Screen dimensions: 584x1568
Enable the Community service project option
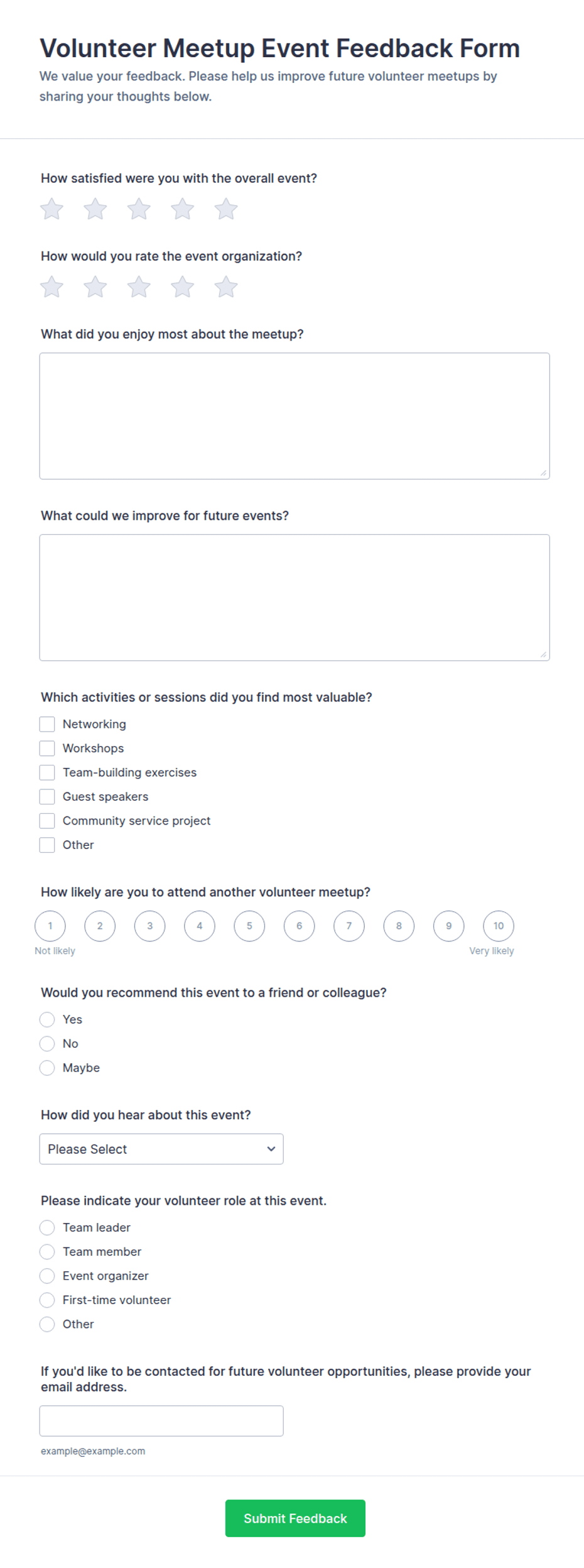coord(47,821)
